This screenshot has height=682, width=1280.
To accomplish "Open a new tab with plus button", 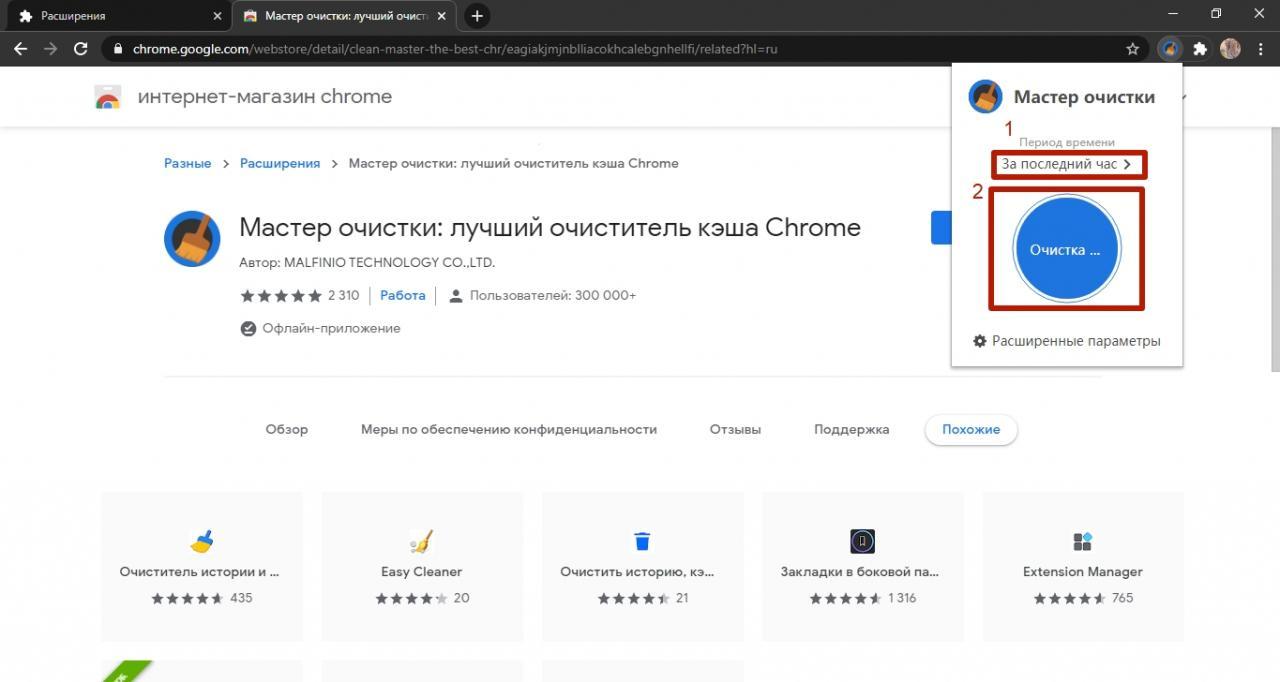I will tap(477, 16).
